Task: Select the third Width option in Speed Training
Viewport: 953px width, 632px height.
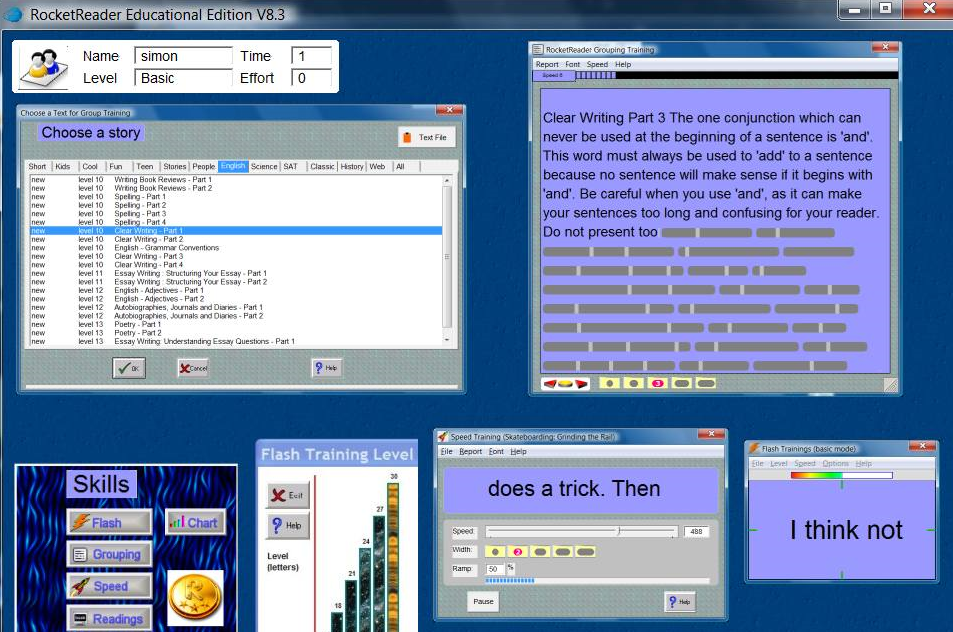Action: (x=540, y=552)
